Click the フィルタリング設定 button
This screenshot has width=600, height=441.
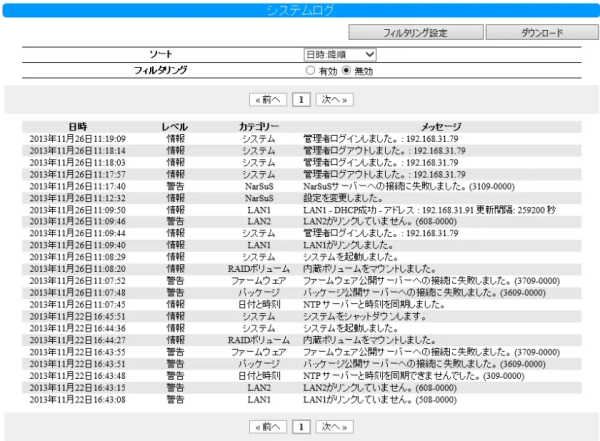coord(415,32)
